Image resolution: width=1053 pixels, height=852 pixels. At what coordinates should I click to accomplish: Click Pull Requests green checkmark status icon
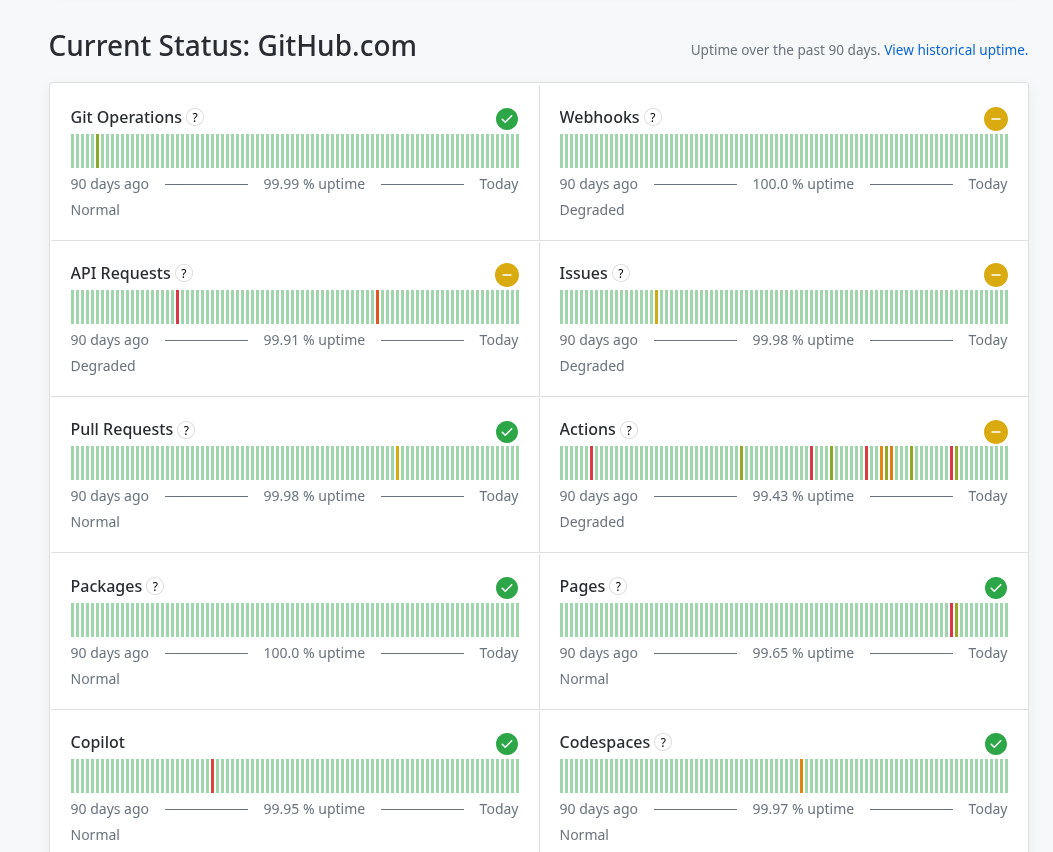(507, 432)
